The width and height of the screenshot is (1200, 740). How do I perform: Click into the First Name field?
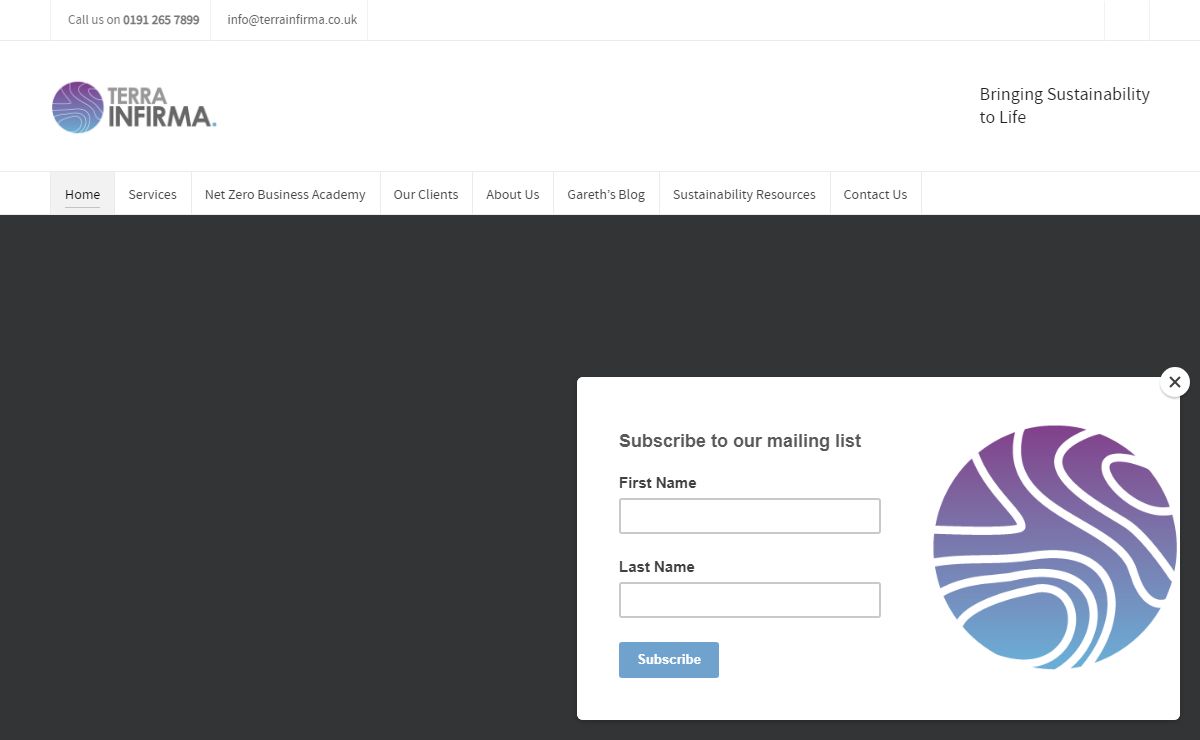pos(750,516)
